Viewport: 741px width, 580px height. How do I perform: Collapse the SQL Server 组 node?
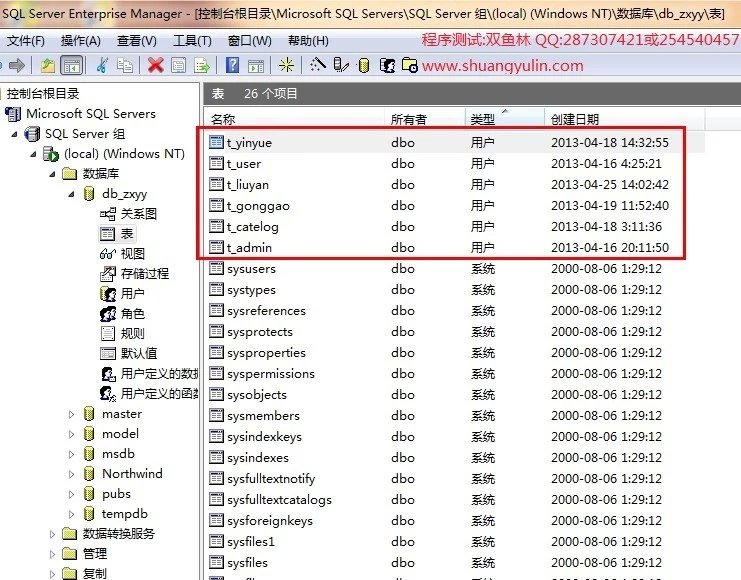tap(14, 134)
